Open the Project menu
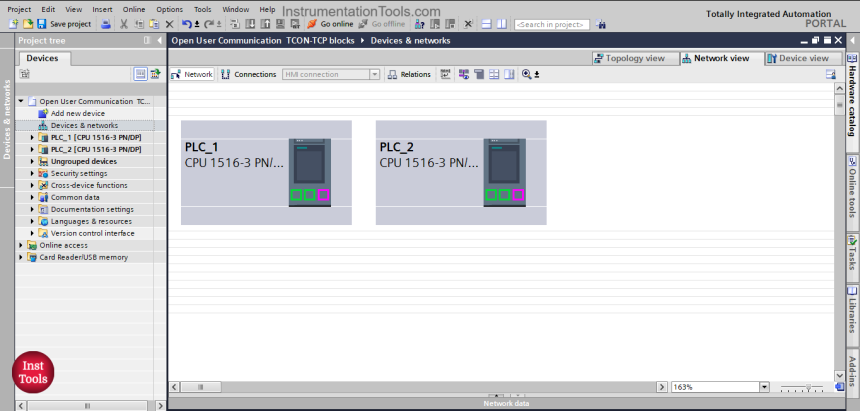 click(x=19, y=9)
